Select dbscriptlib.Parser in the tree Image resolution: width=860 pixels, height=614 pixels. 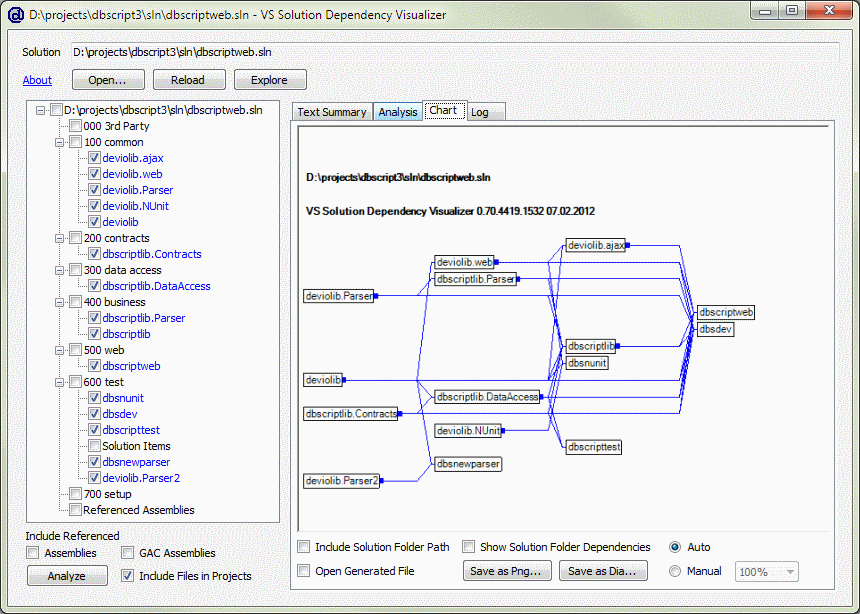(x=144, y=318)
